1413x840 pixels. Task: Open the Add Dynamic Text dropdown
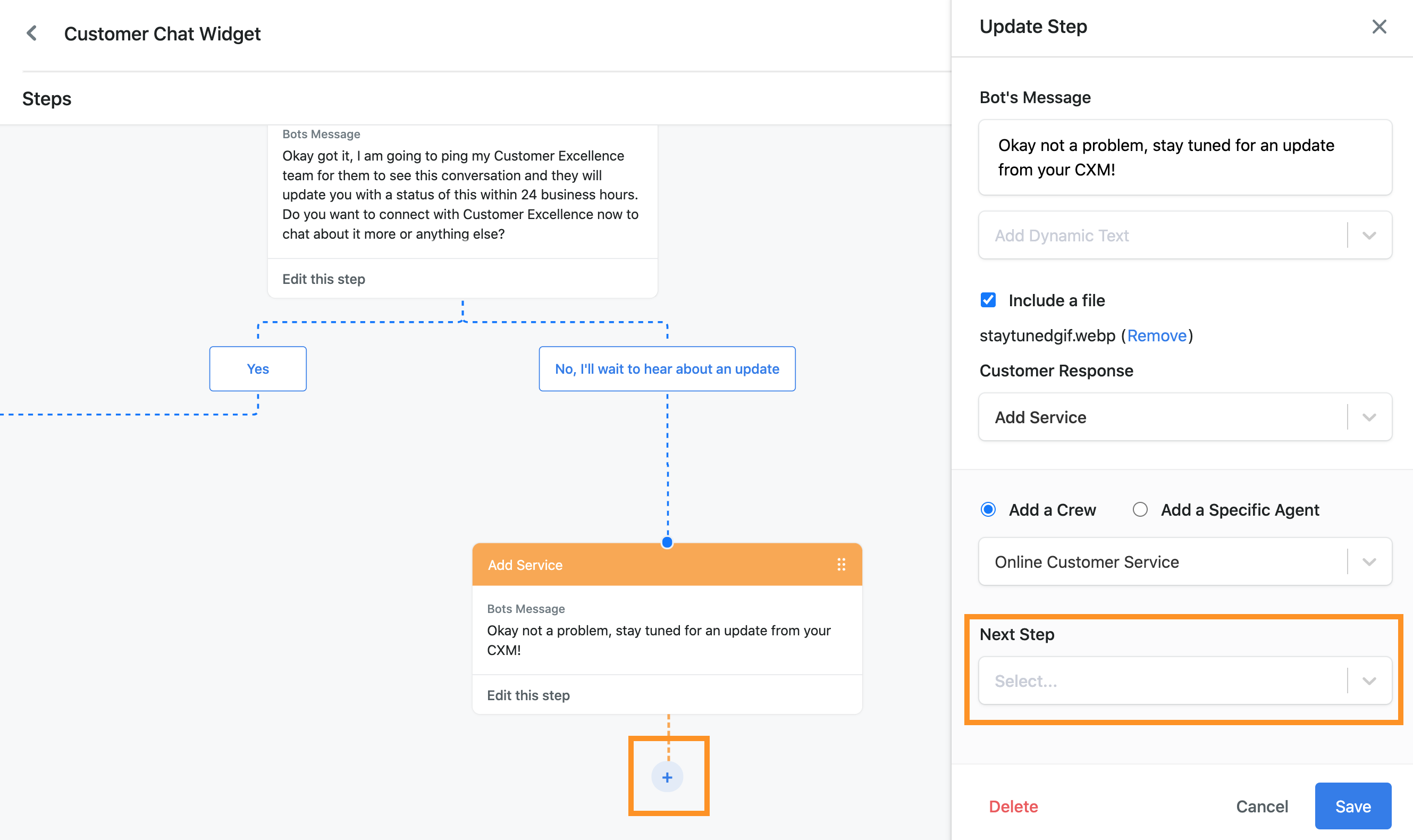coord(1185,236)
